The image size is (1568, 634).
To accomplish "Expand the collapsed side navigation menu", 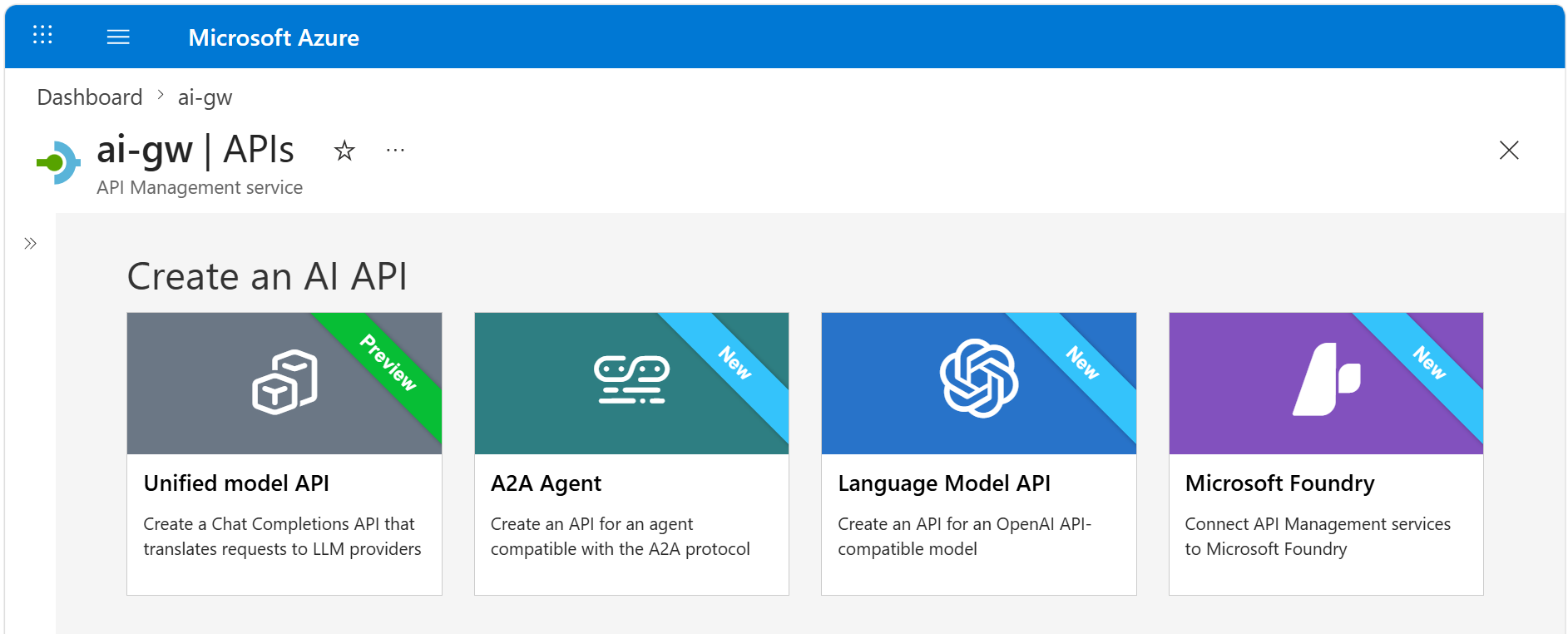I will point(31,244).
